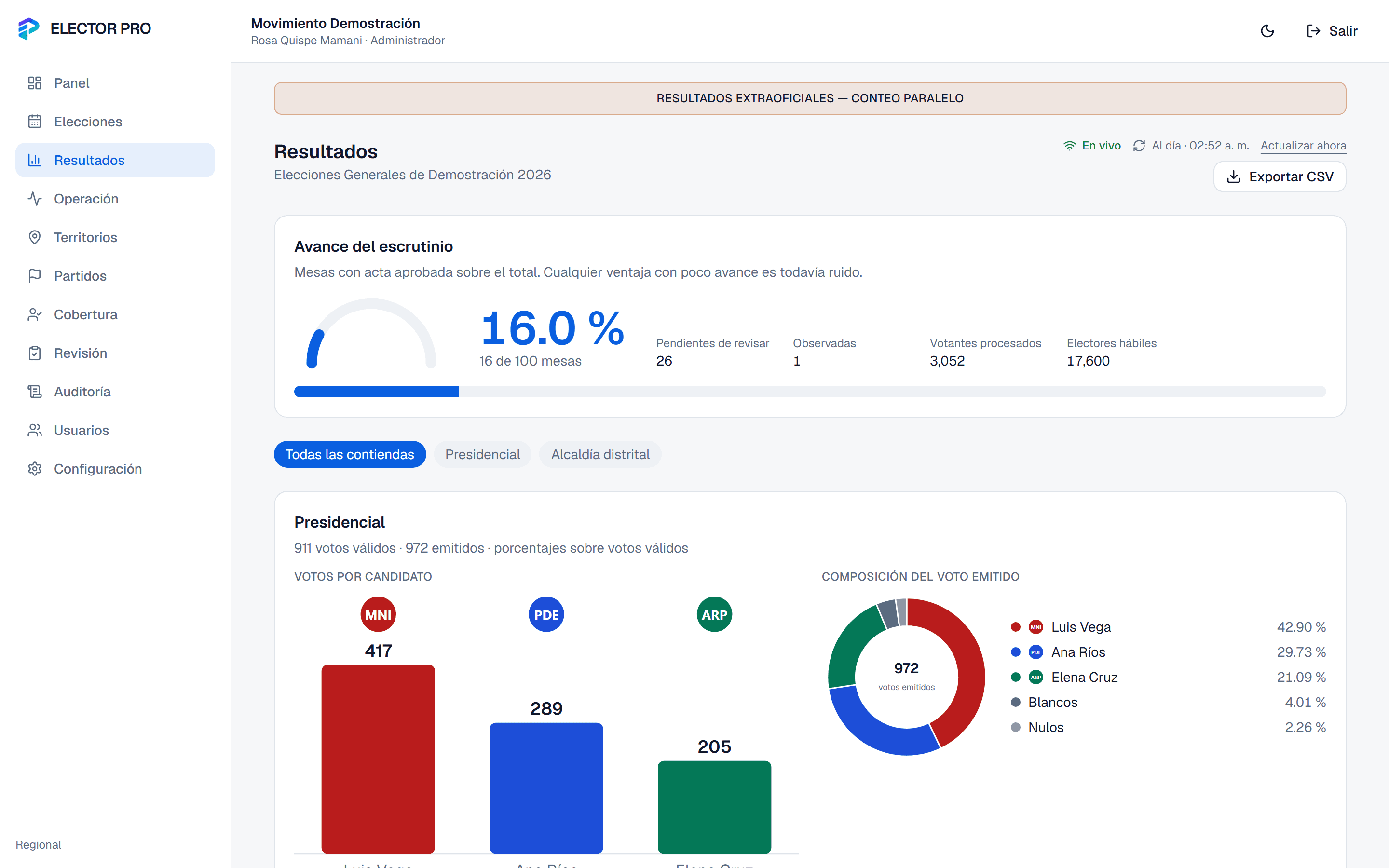This screenshot has width=1389, height=868.
Task: Log out with the Salir button
Action: 1332,31
